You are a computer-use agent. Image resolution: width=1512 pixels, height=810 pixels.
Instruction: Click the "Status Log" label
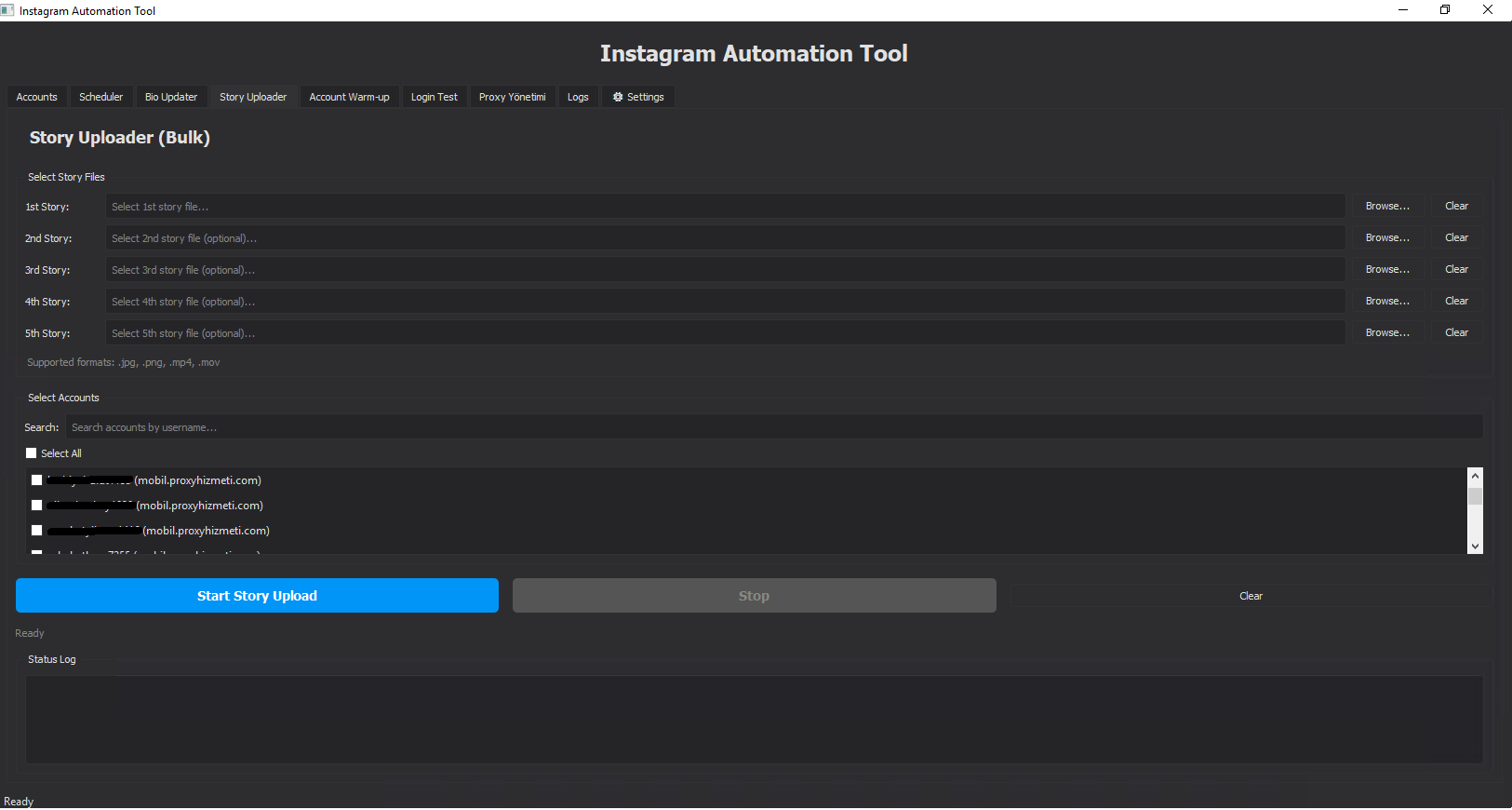(52, 659)
